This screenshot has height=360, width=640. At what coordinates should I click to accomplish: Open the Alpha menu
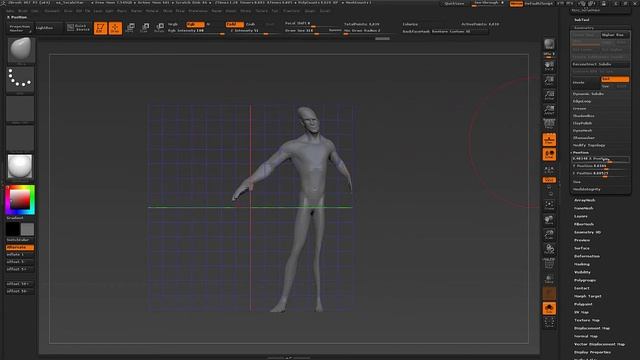pos(10,11)
